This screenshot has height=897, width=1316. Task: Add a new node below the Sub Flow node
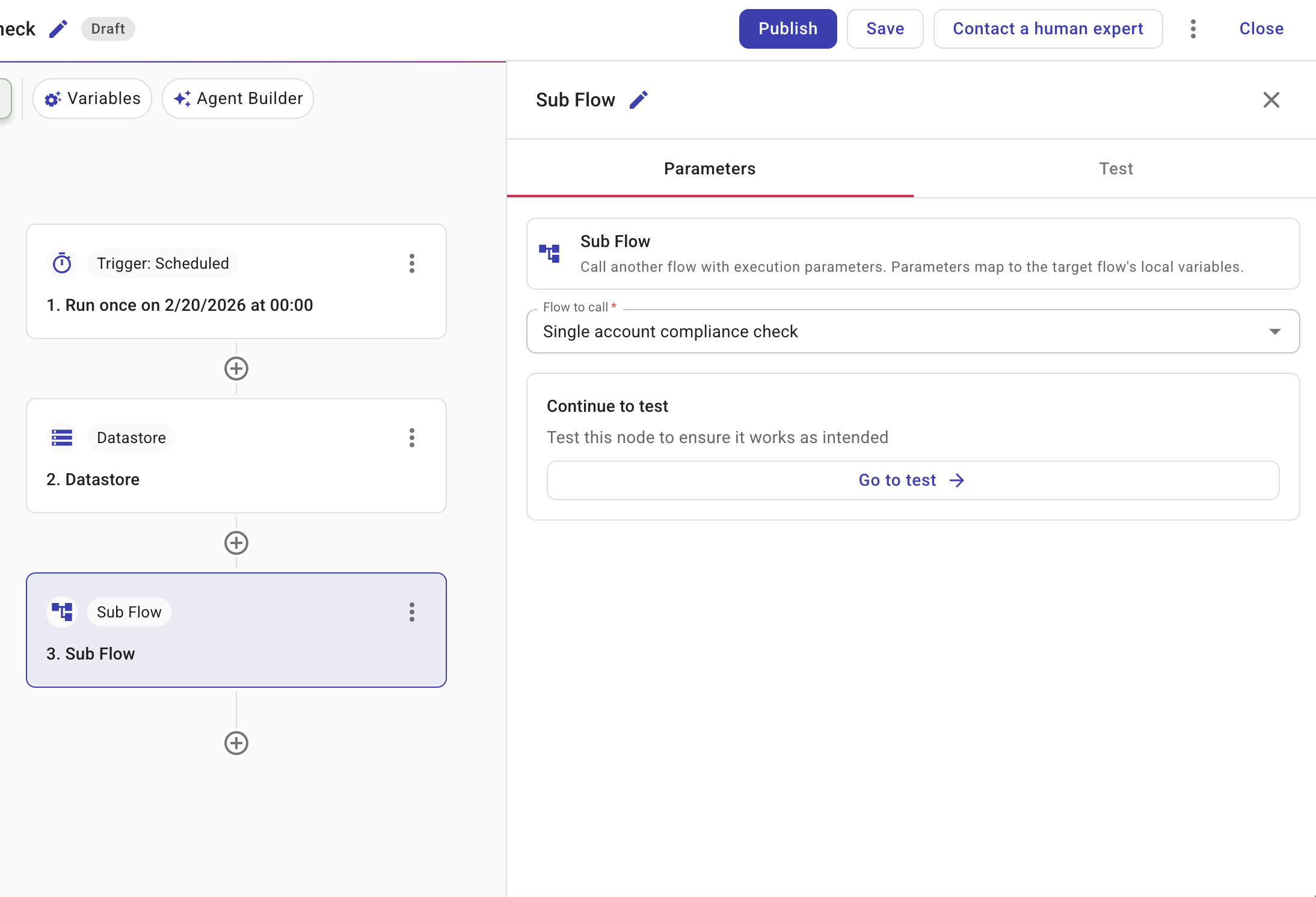pyautogui.click(x=236, y=743)
